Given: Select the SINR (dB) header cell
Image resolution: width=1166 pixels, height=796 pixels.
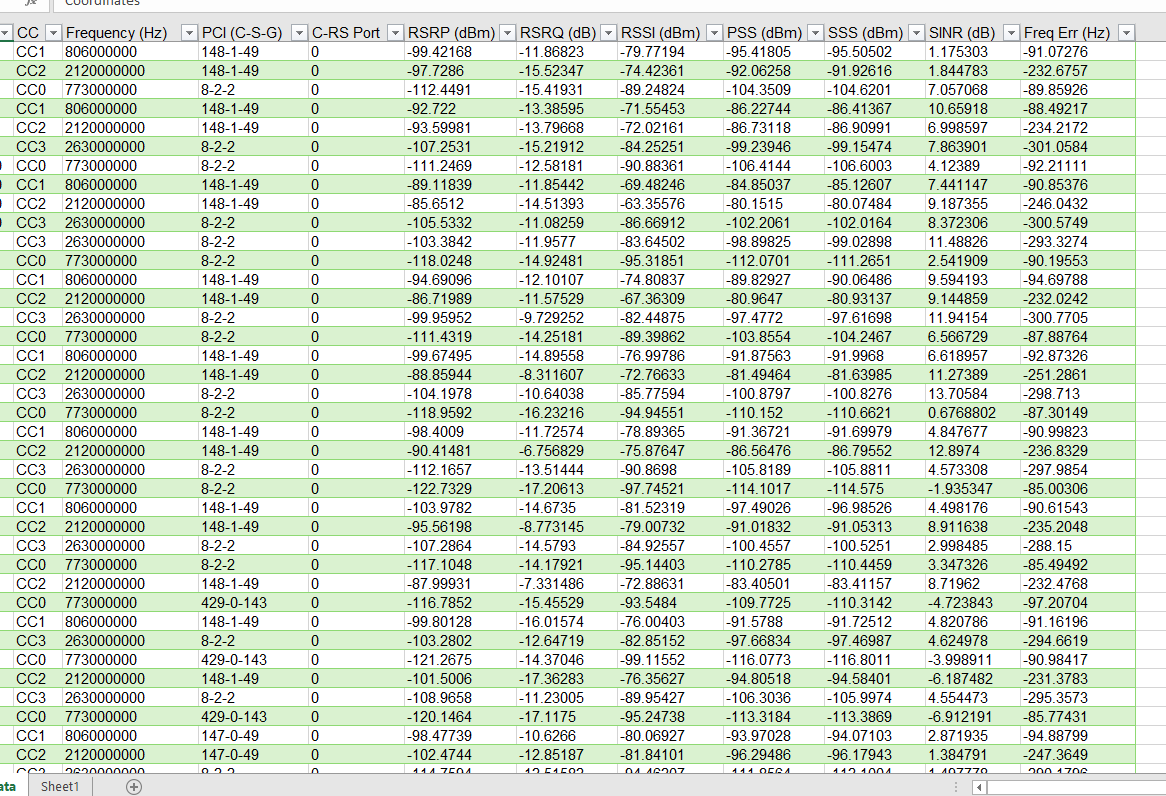Looking at the screenshot, I should [x=973, y=33].
